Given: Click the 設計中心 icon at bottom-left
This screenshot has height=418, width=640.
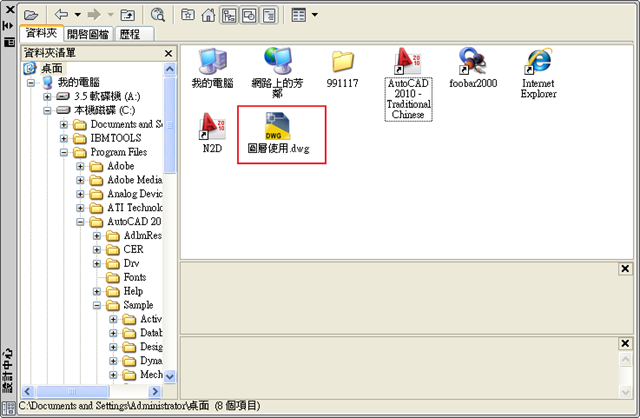Looking at the screenshot, I should (8, 409).
